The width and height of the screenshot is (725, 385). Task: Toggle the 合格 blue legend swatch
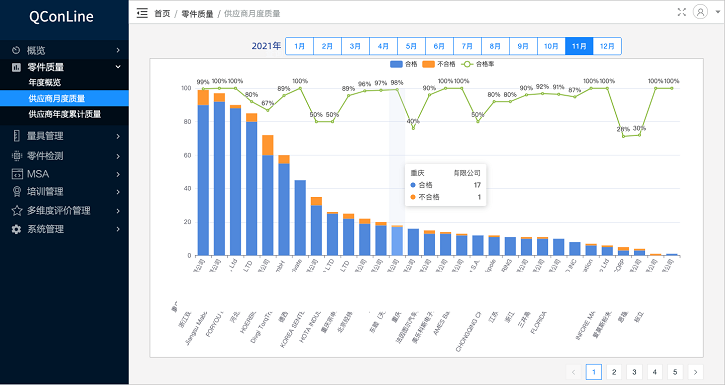coord(396,64)
